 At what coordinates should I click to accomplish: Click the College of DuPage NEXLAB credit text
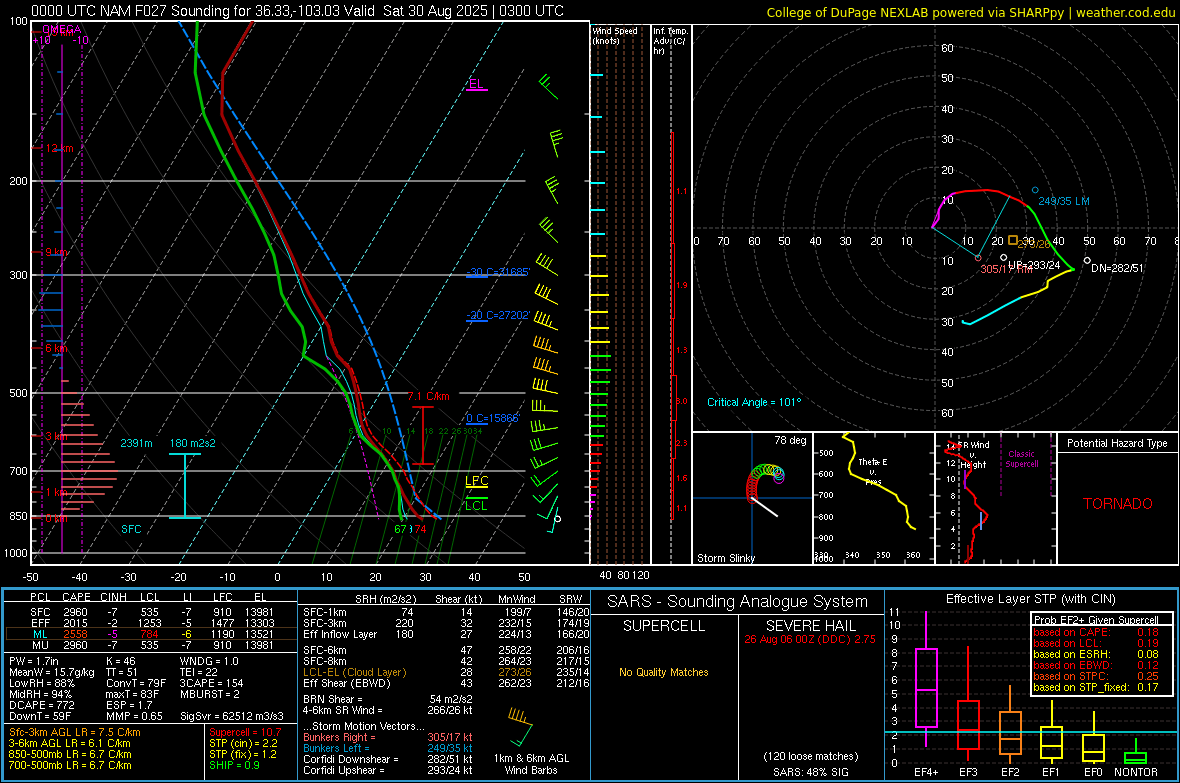(x=970, y=12)
